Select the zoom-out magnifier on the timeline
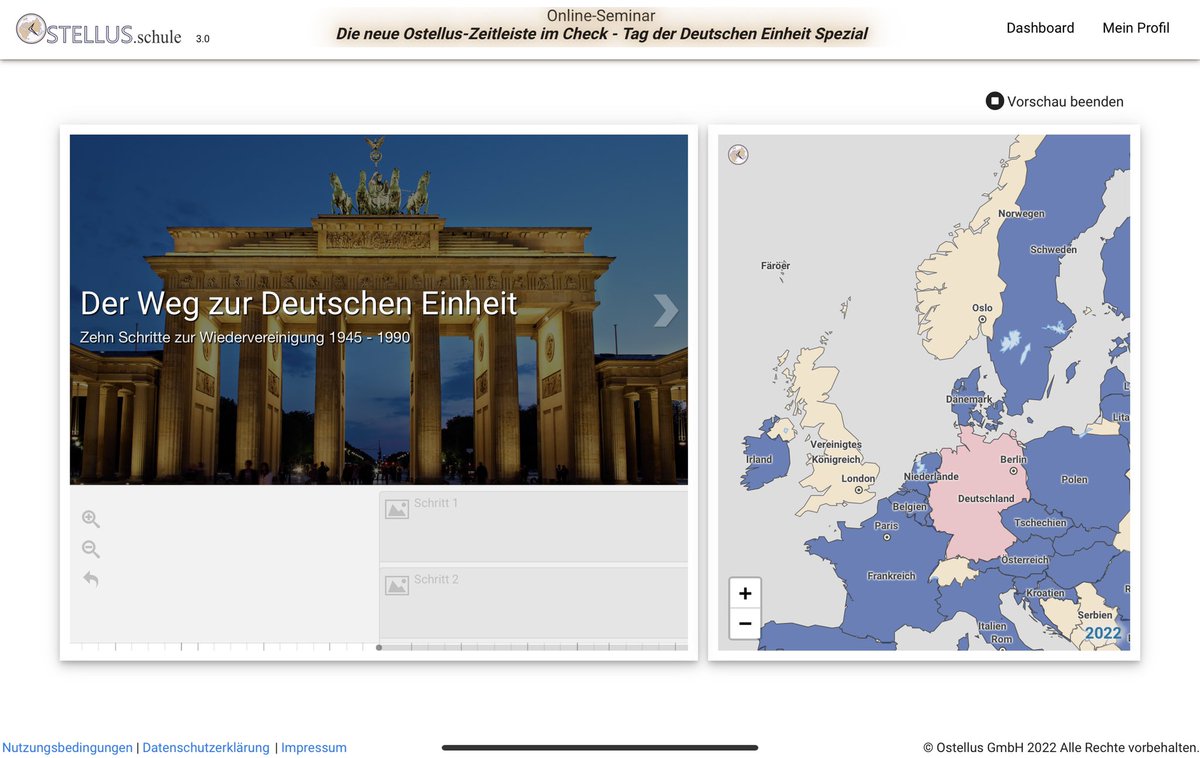The image size is (1200, 758). coord(91,549)
